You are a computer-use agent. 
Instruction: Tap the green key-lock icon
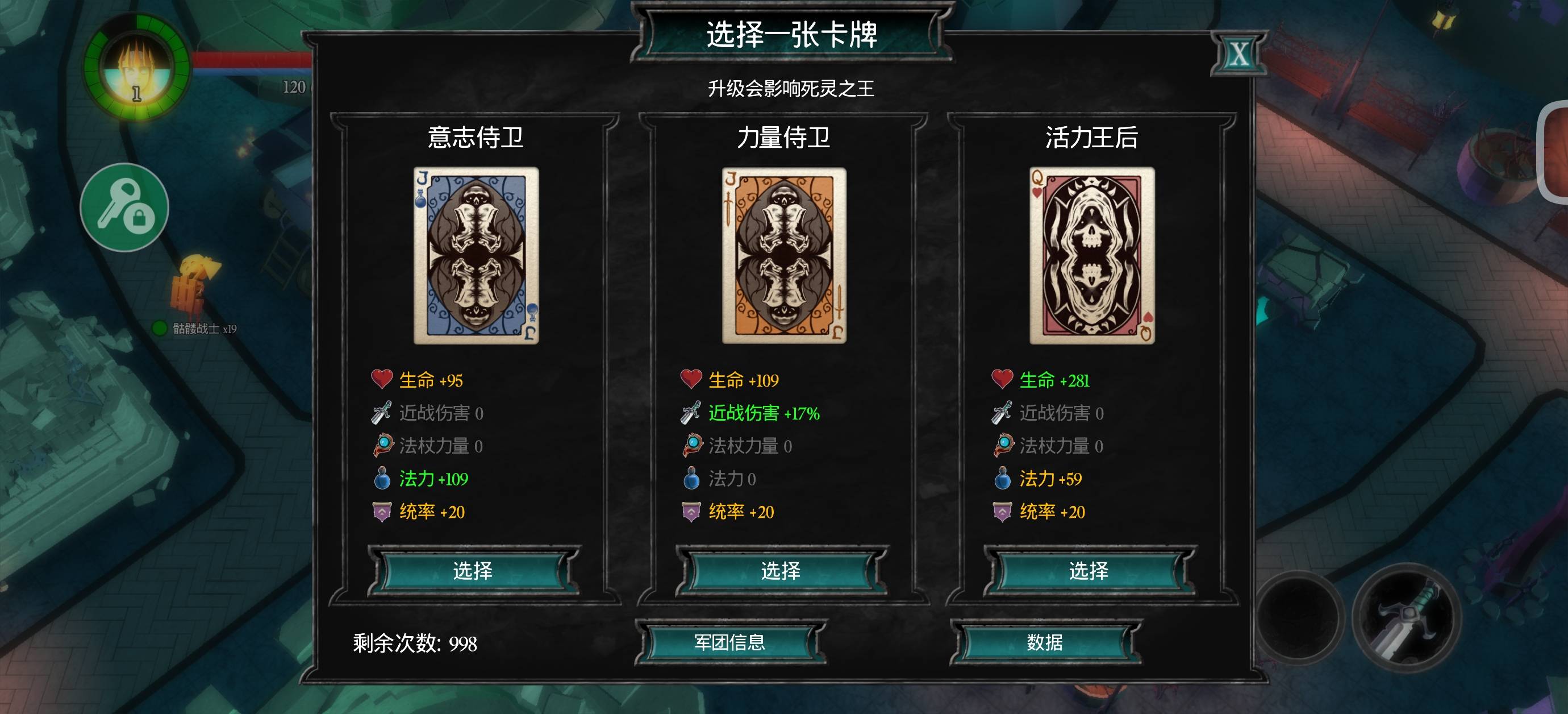pyautogui.click(x=125, y=207)
